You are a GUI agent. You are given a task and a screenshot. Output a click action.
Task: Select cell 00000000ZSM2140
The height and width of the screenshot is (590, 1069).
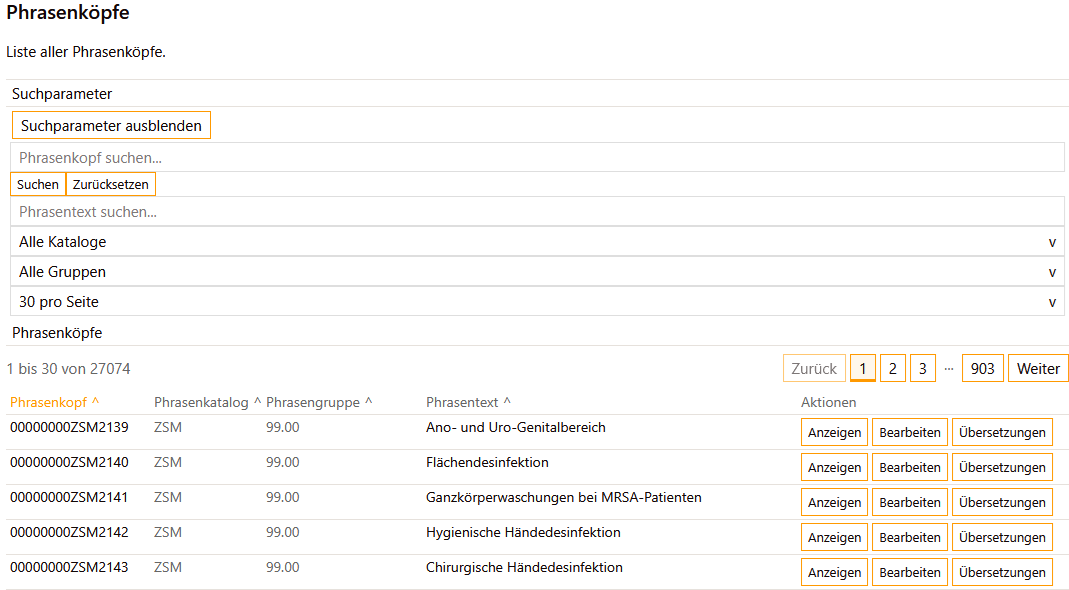[x=69, y=462]
